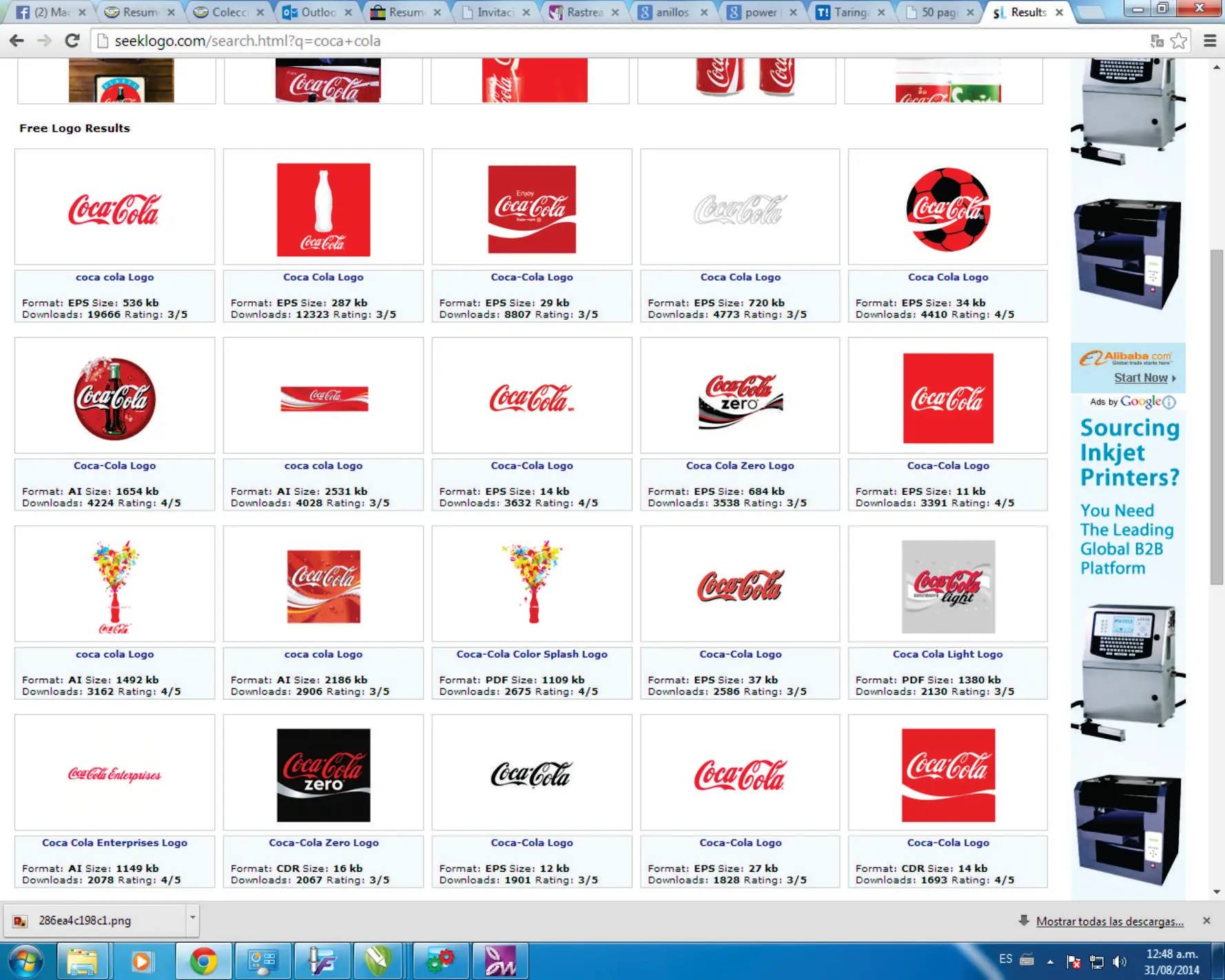
Task: Click the on-screen keyboard tray icon
Action: pyautogui.click(x=1027, y=960)
